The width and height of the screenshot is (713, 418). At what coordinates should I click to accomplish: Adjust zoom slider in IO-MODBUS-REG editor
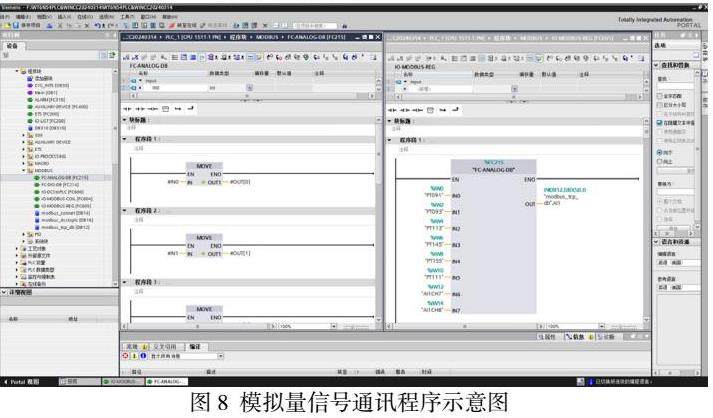pos(624,326)
